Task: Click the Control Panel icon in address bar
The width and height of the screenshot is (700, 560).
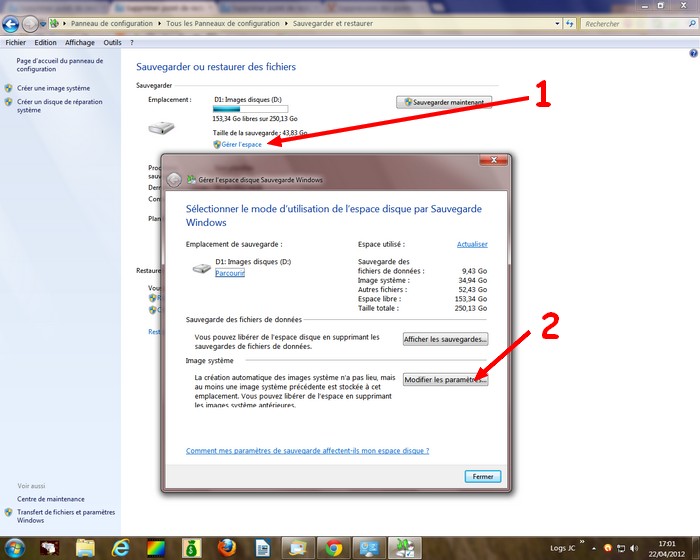Action: pos(54,23)
